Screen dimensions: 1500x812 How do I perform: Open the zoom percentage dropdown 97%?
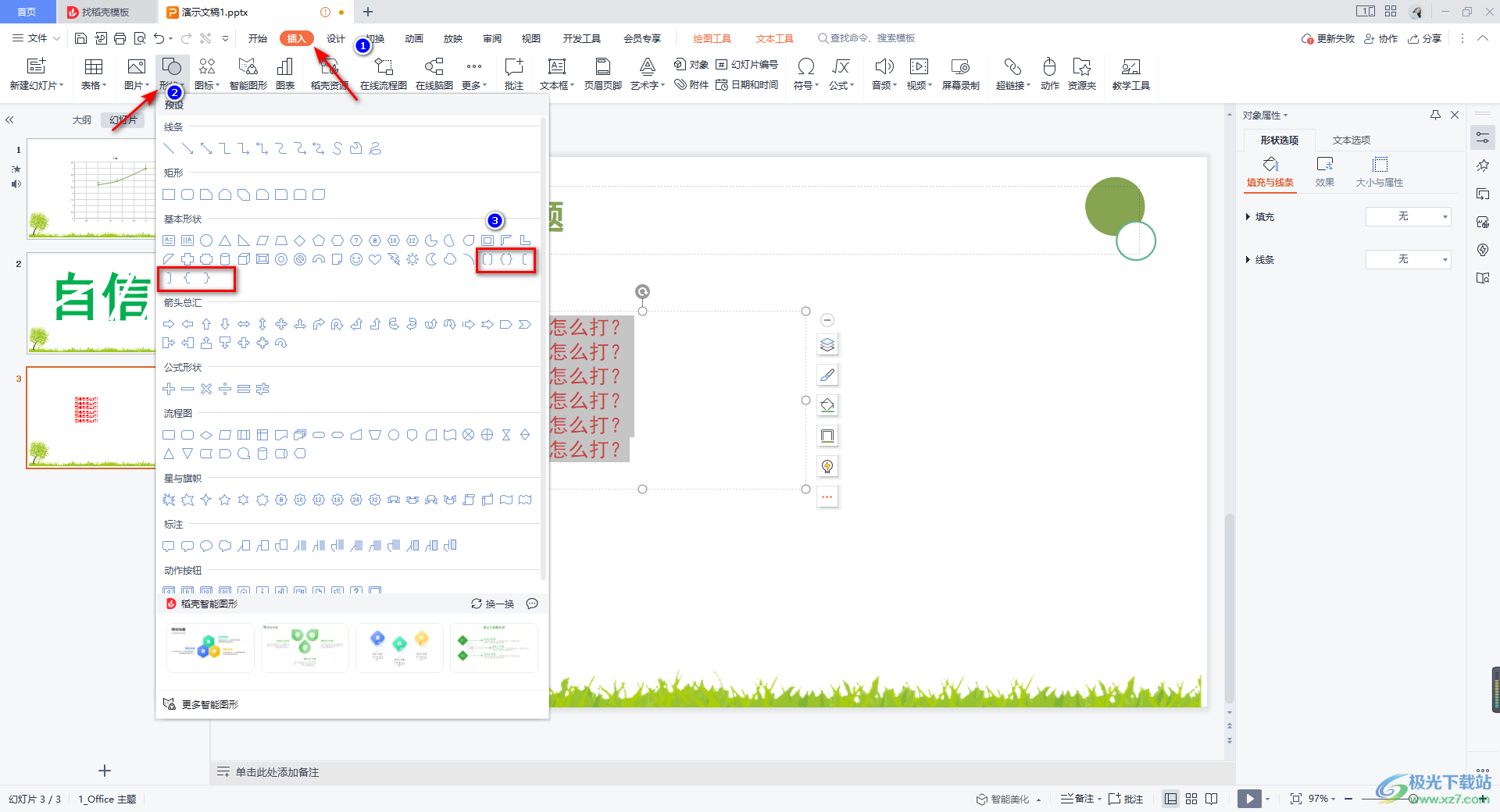tap(1322, 799)
